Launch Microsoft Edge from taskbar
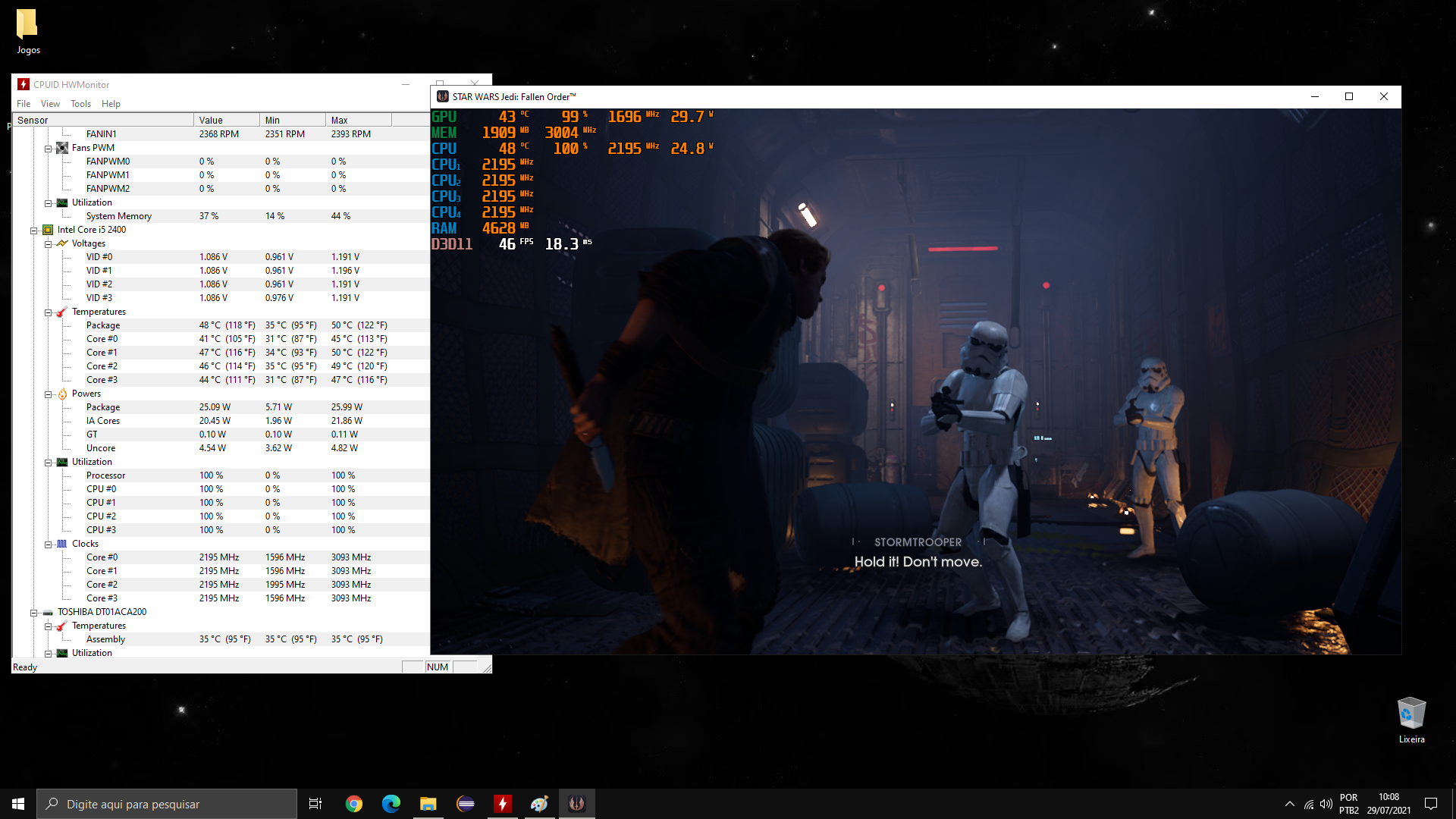Viewport: 1456px width, 819px height. tap(391, 804)
